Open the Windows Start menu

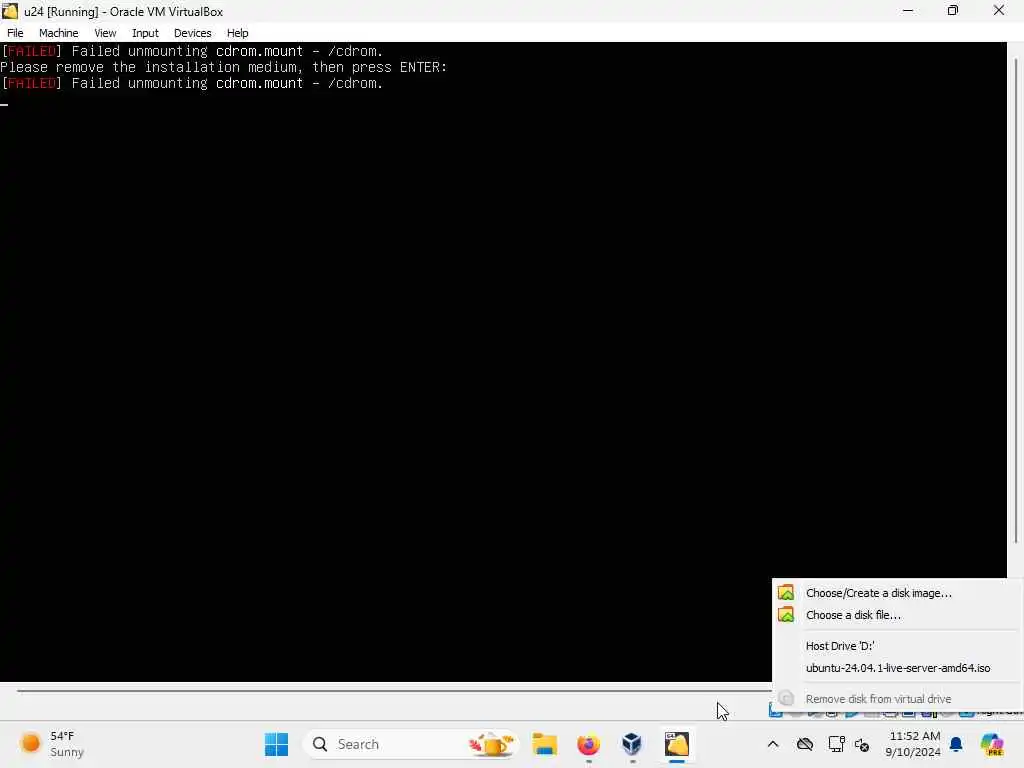click(276, 744)
